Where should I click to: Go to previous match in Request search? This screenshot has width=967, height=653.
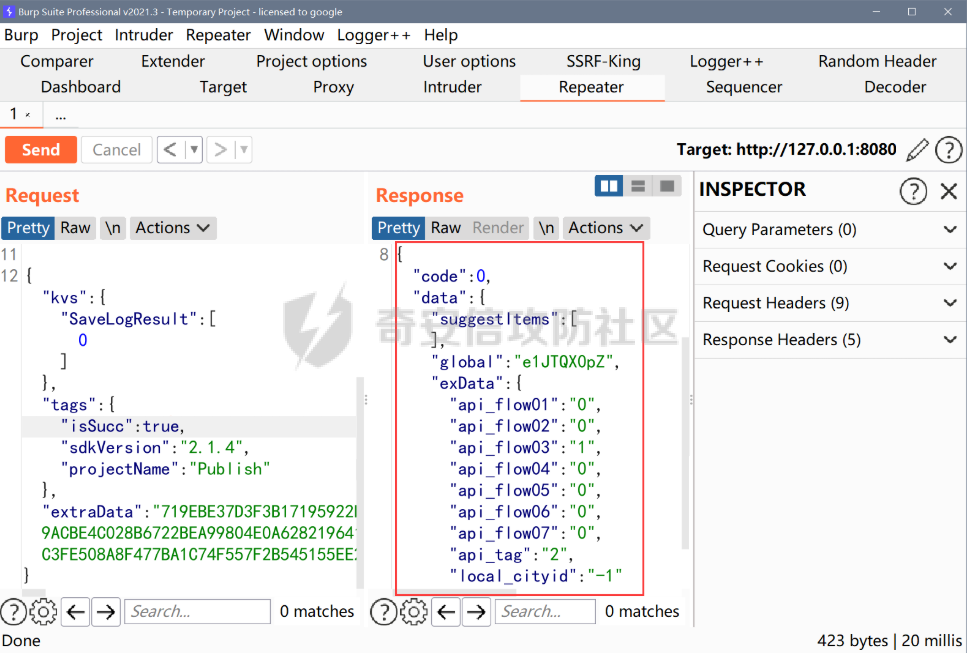(76, 612)
